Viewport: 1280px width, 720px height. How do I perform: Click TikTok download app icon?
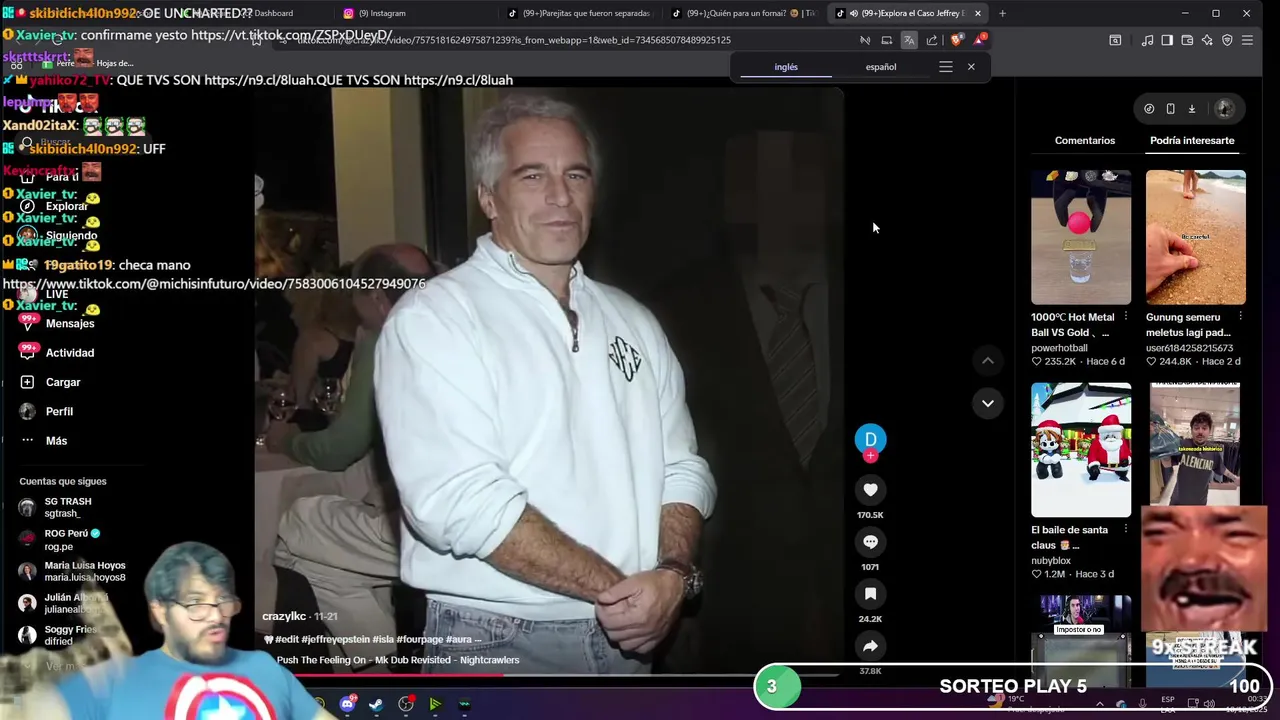[1192, 109]
